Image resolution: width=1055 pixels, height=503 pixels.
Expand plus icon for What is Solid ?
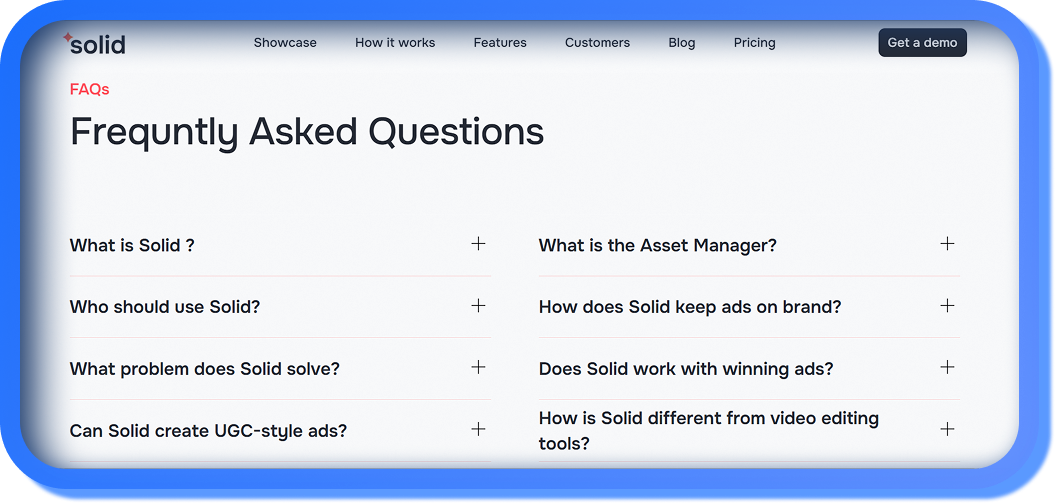click(478, 243)
